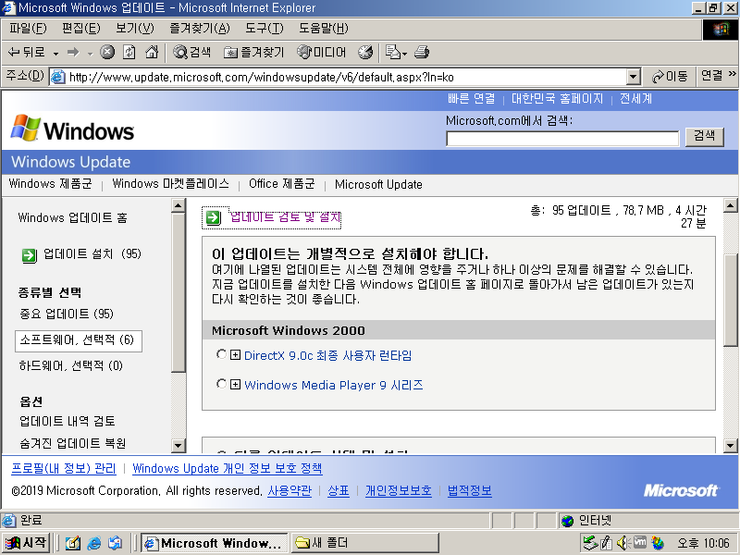Open the History toolbar icon

point(365,52)
